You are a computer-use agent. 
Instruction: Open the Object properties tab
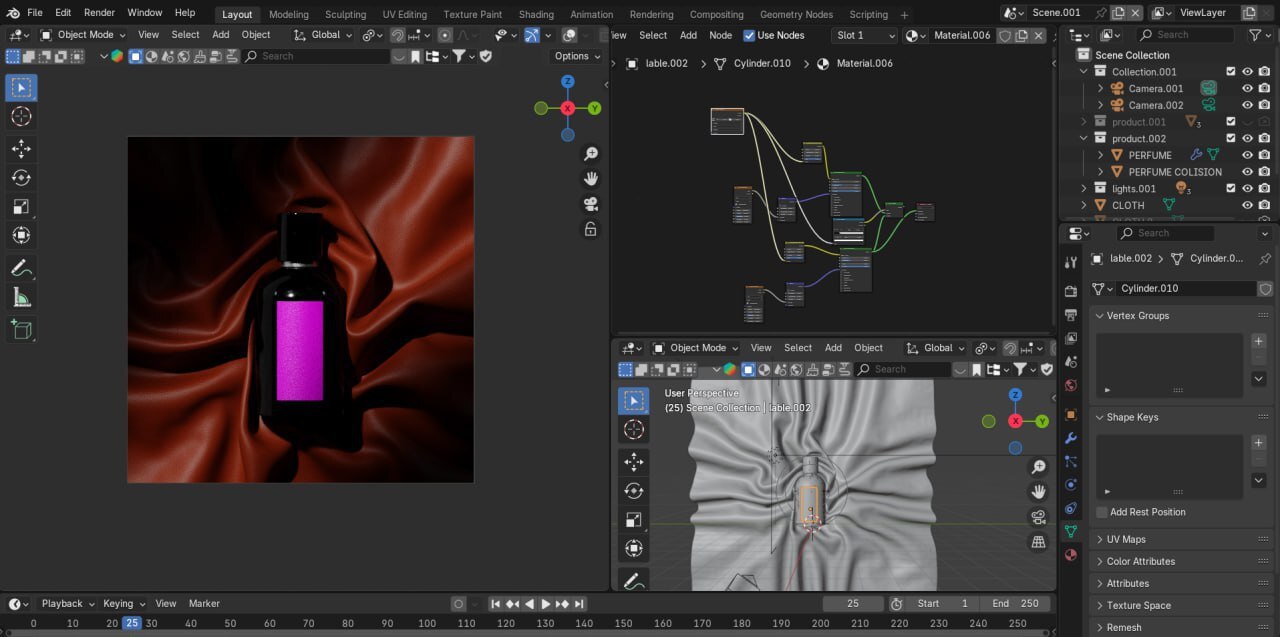1071,414
